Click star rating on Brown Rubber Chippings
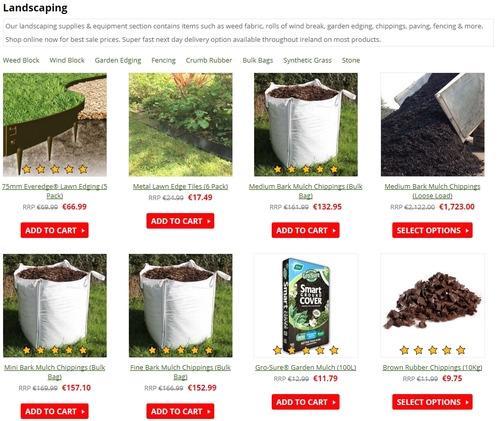This screenshot has height=421, width=500. (x=432, y=350)
